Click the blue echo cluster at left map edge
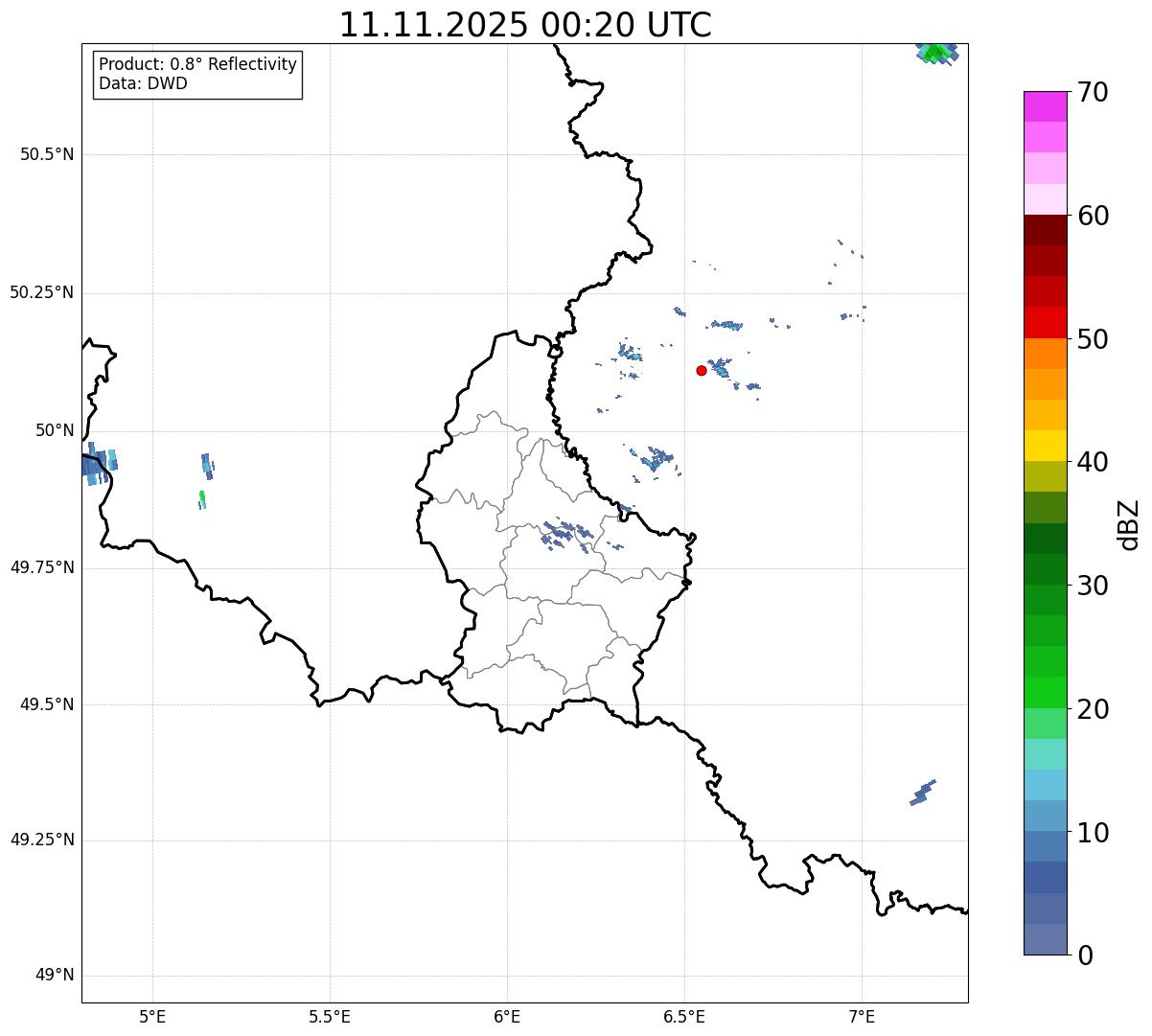Viewport: 1152px width, 1036px height. pos(99,466)
